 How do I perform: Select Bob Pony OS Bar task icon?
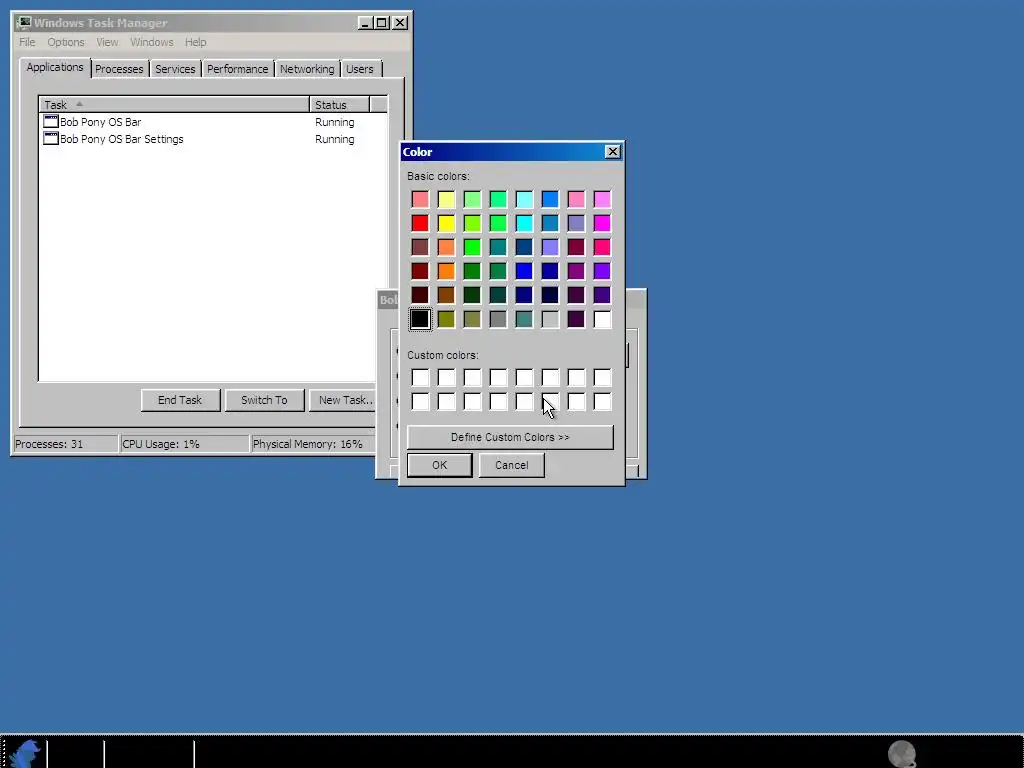[x=51, y=121]
